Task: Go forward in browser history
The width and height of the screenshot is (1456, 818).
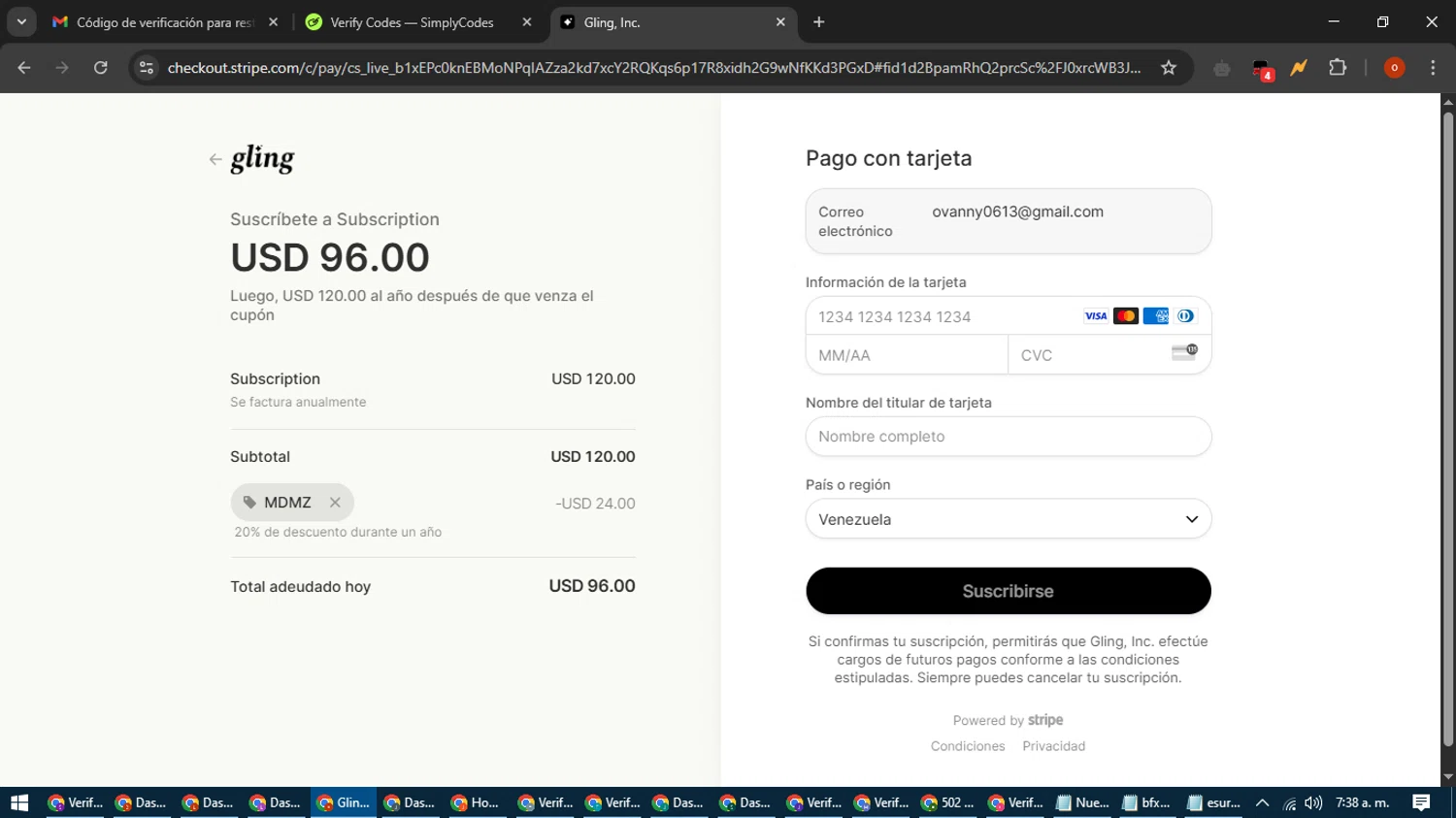Action: [x=62, y=68]
